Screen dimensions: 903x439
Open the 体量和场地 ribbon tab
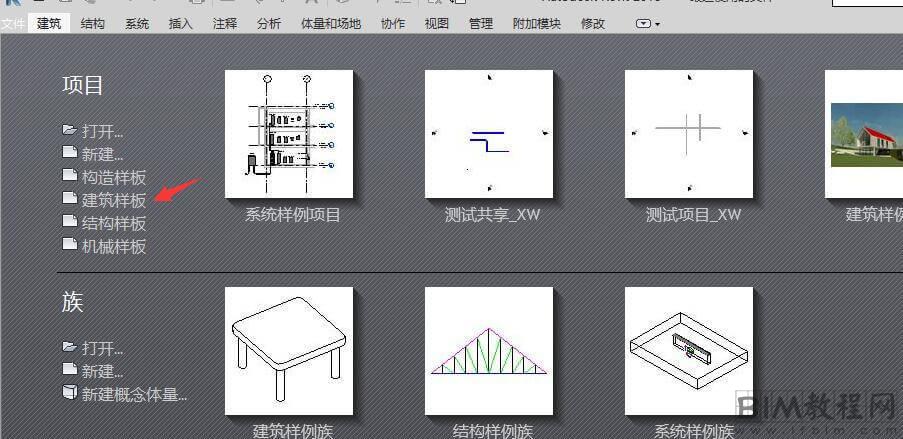(331, 24)
